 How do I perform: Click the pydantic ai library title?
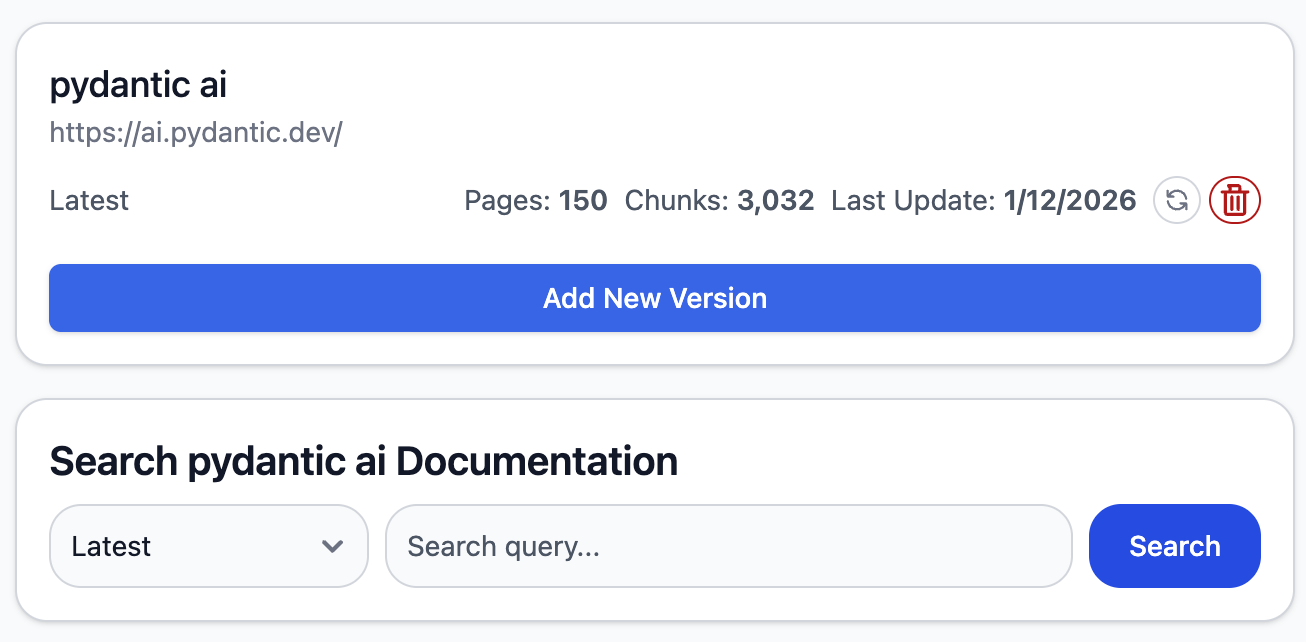tap(138, 86)
